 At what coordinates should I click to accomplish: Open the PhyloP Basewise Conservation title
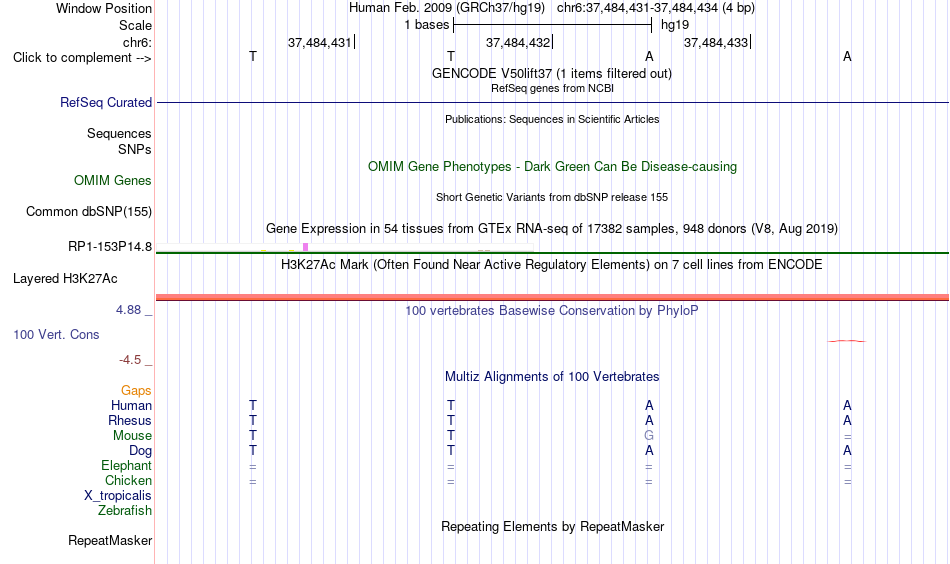552,311
